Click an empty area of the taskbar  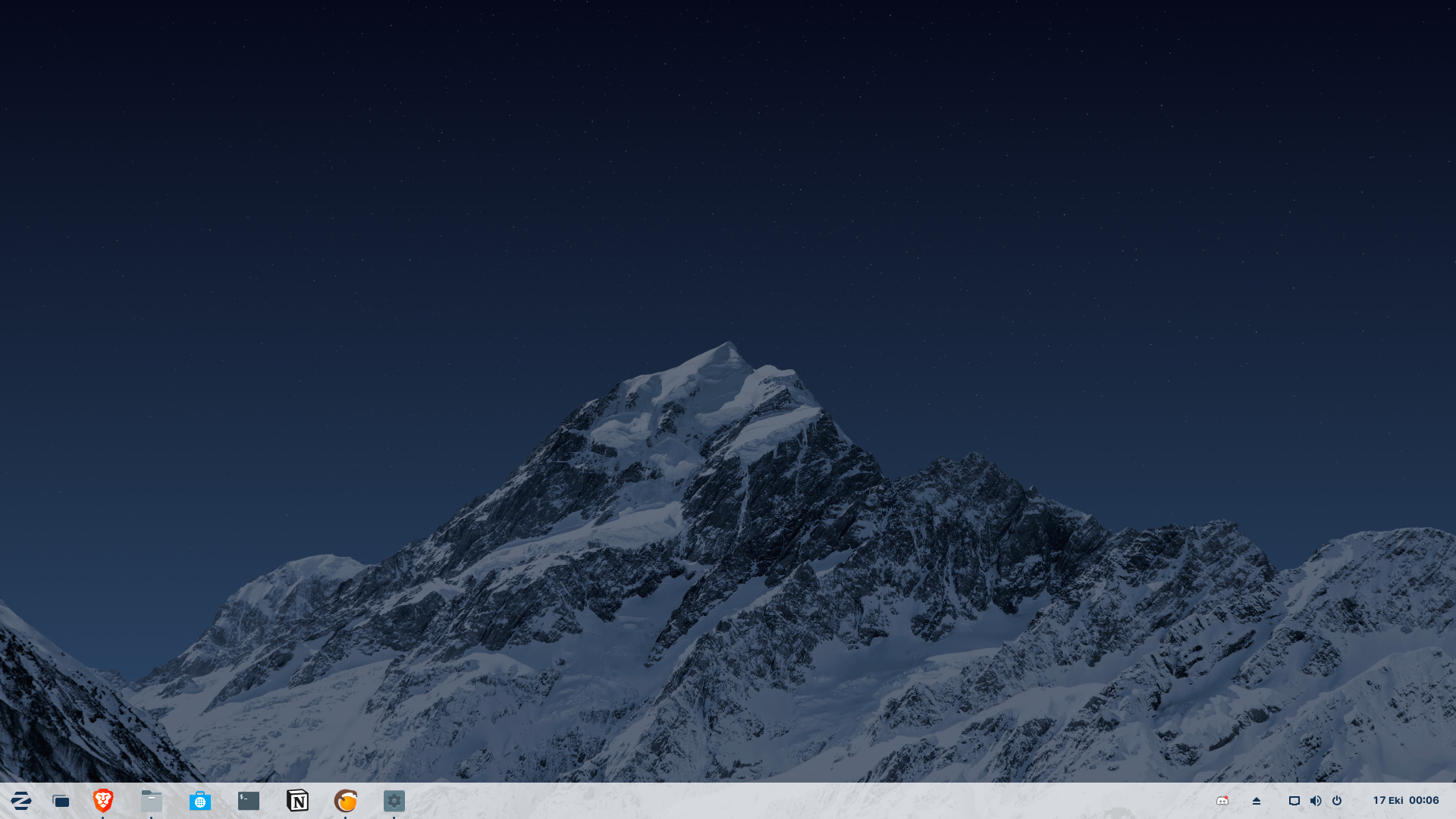point(758,801)
